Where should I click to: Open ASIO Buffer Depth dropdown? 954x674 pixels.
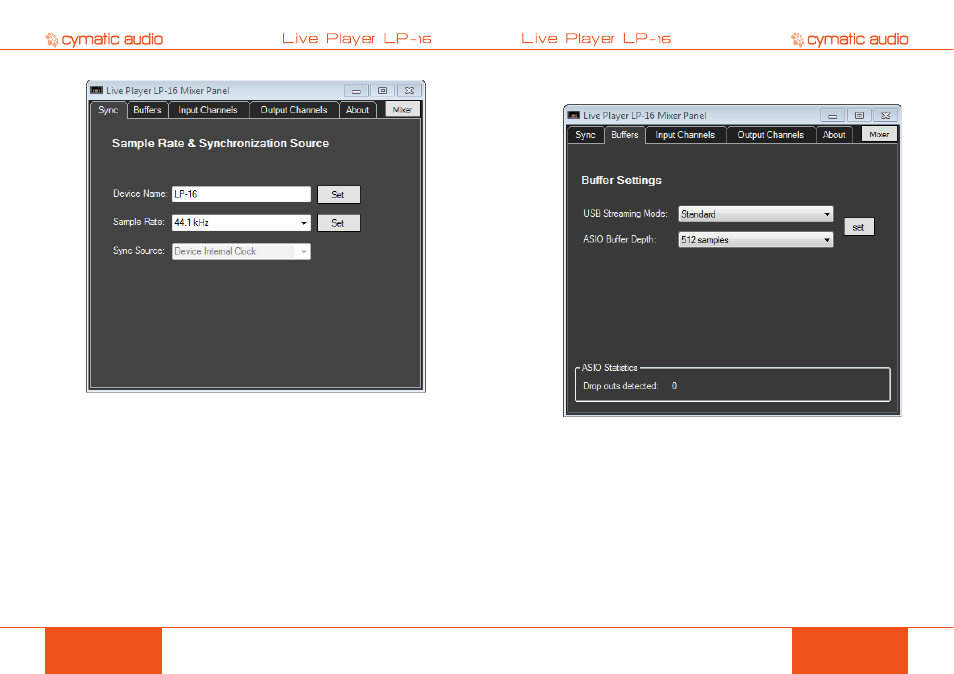click(x=756, y=240)
